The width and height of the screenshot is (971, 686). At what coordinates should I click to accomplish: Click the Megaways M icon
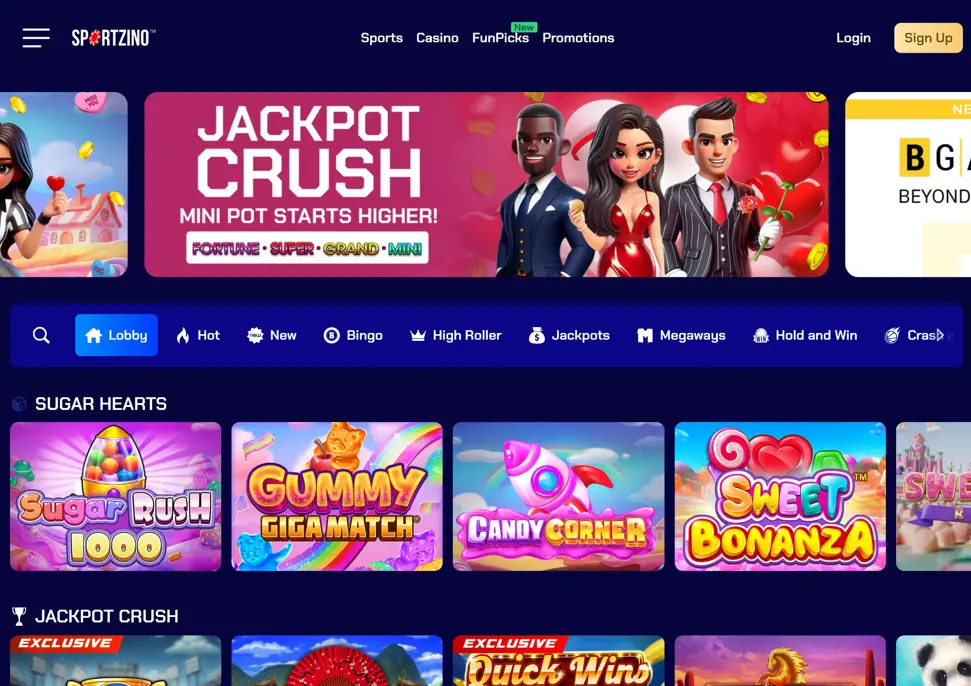point(645,335)
